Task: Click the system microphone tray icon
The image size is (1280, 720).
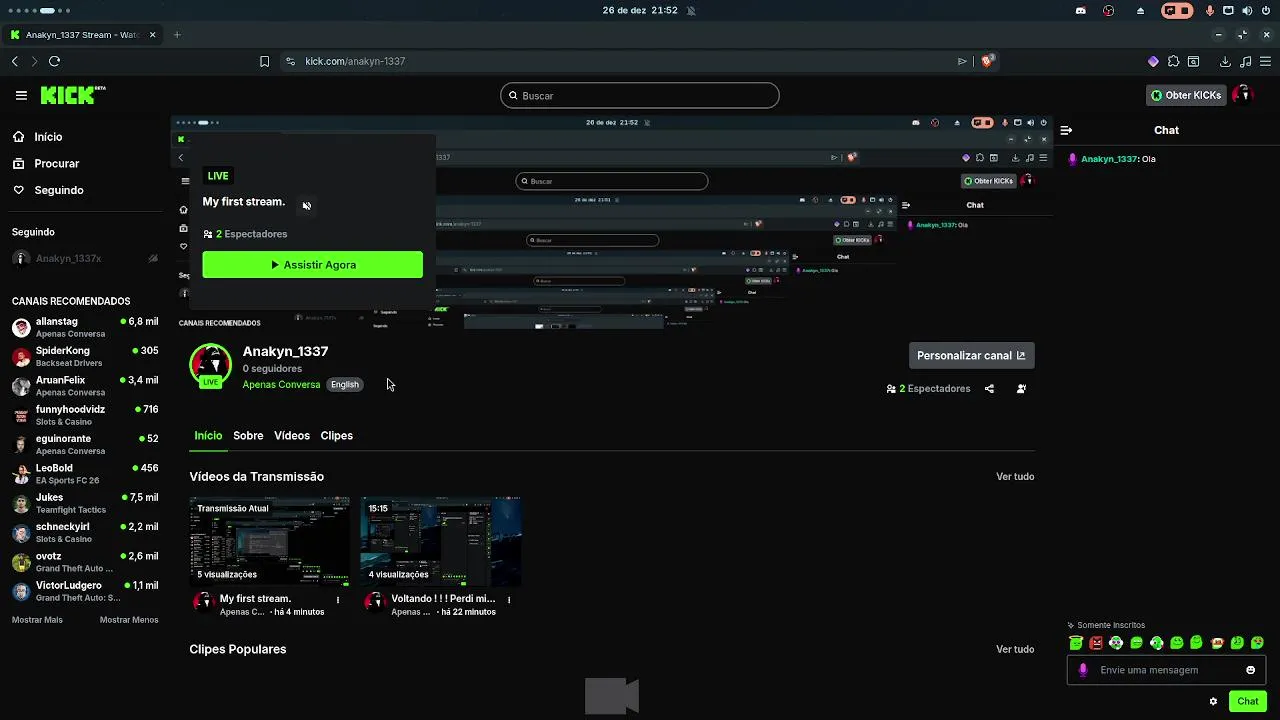Action: coord(1210,10)
